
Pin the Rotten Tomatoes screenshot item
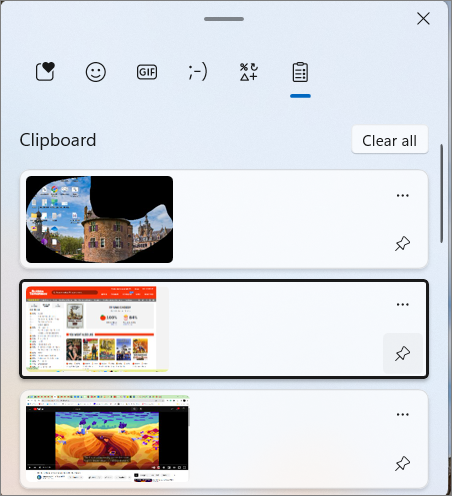point(403,353)
